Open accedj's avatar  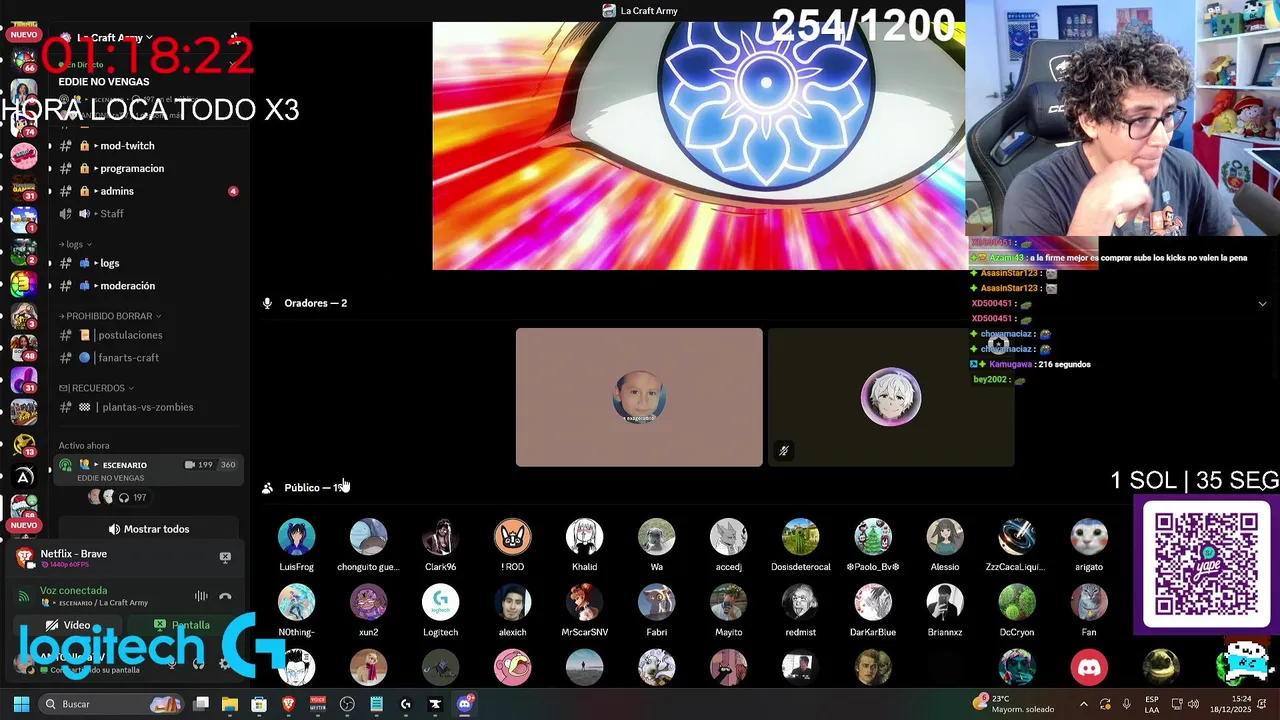[x=728, y=537]
